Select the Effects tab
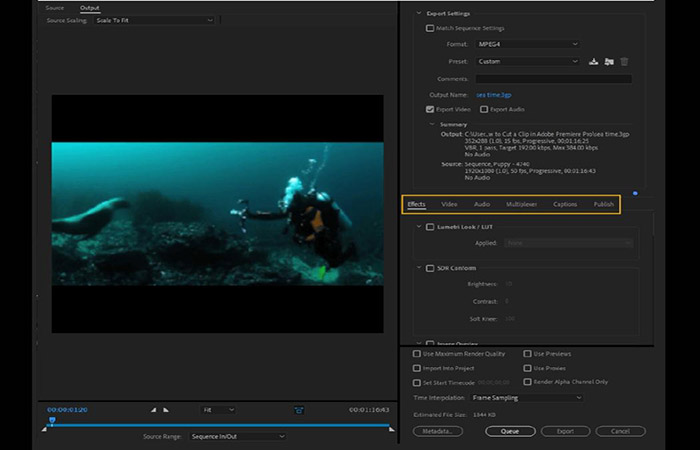This screenshot has height=450, width=700. [416, 204]
